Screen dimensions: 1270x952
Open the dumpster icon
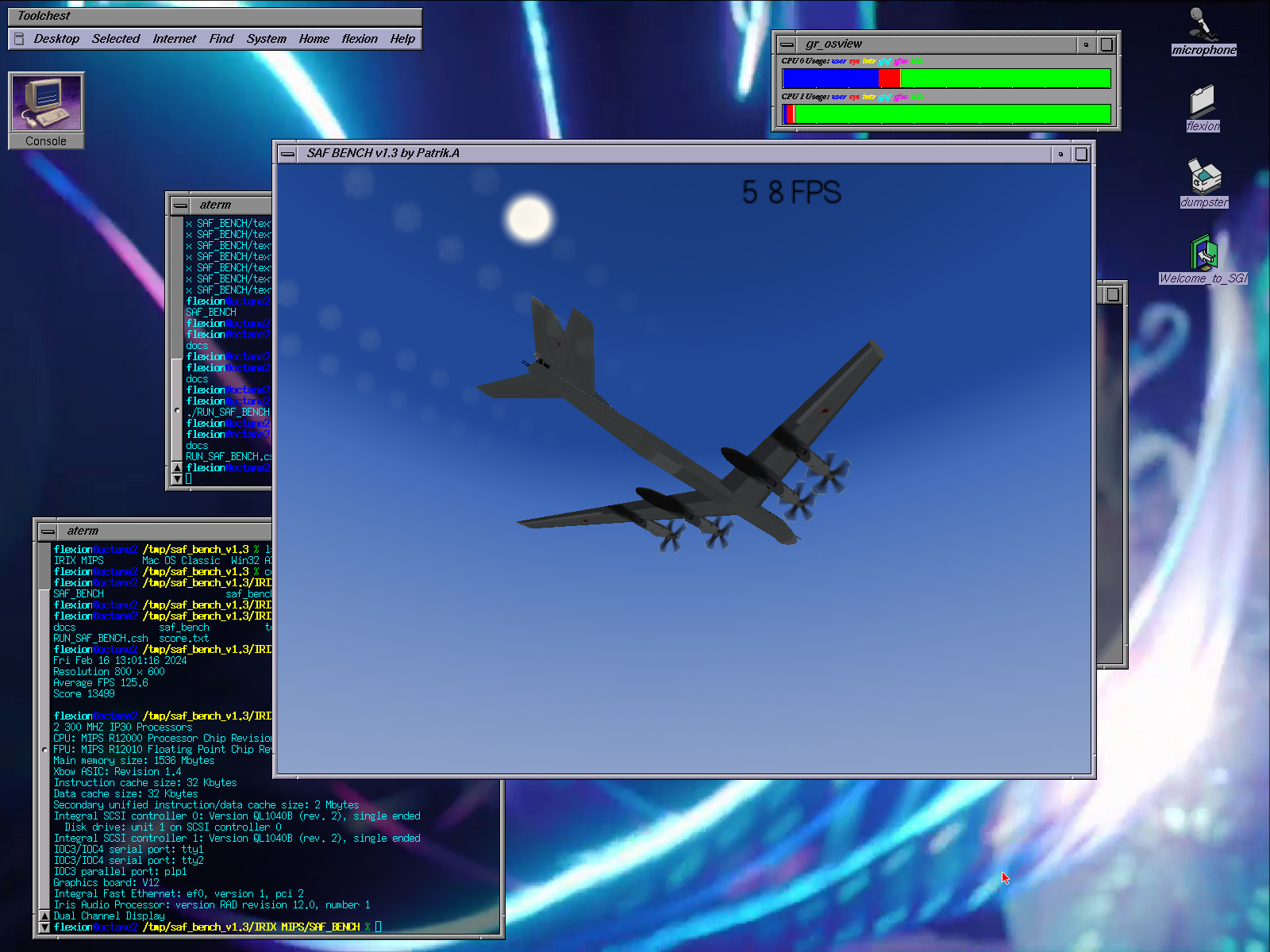(1203, 176)
